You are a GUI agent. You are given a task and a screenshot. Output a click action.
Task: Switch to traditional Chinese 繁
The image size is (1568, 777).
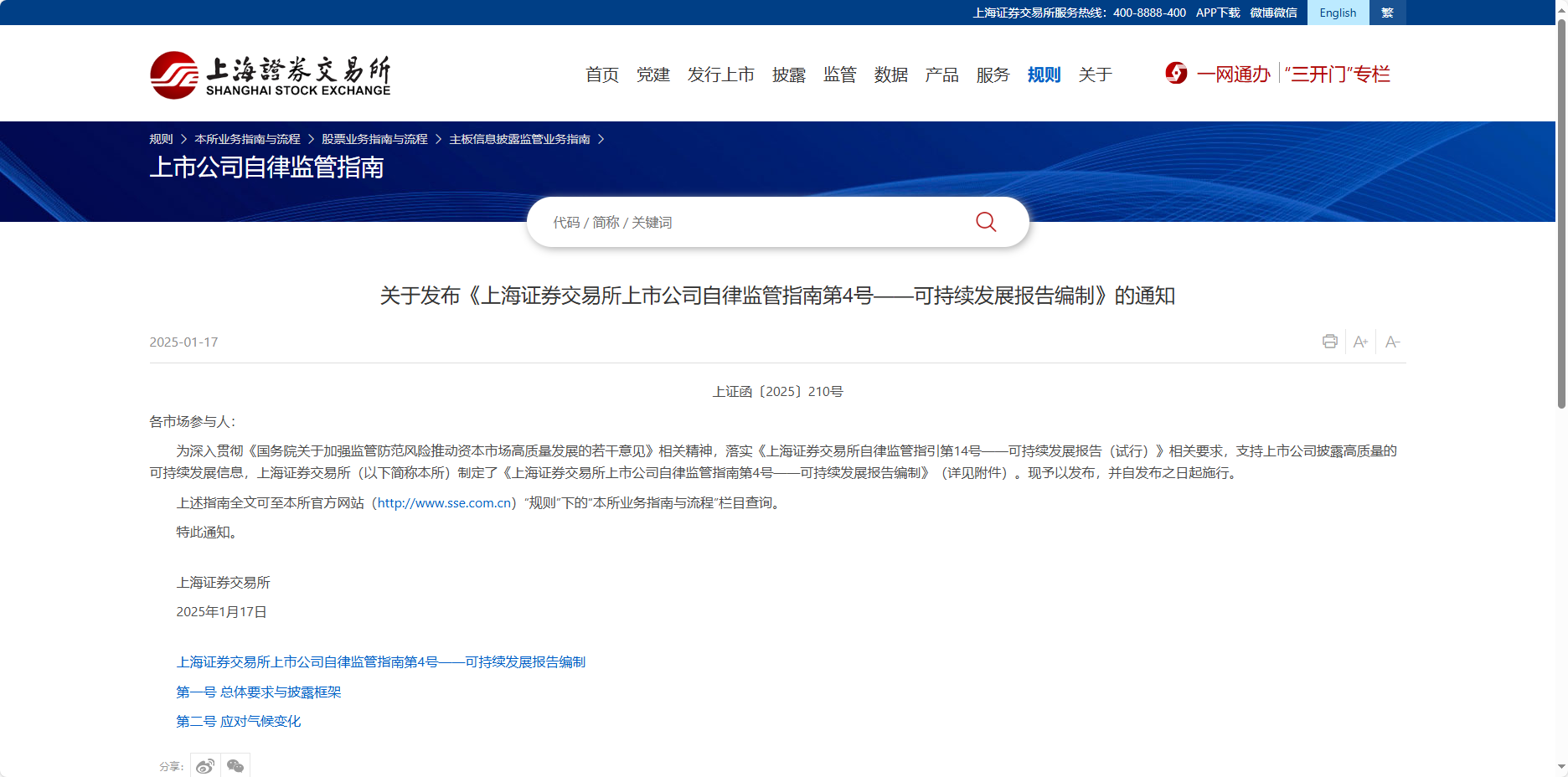1387,13
